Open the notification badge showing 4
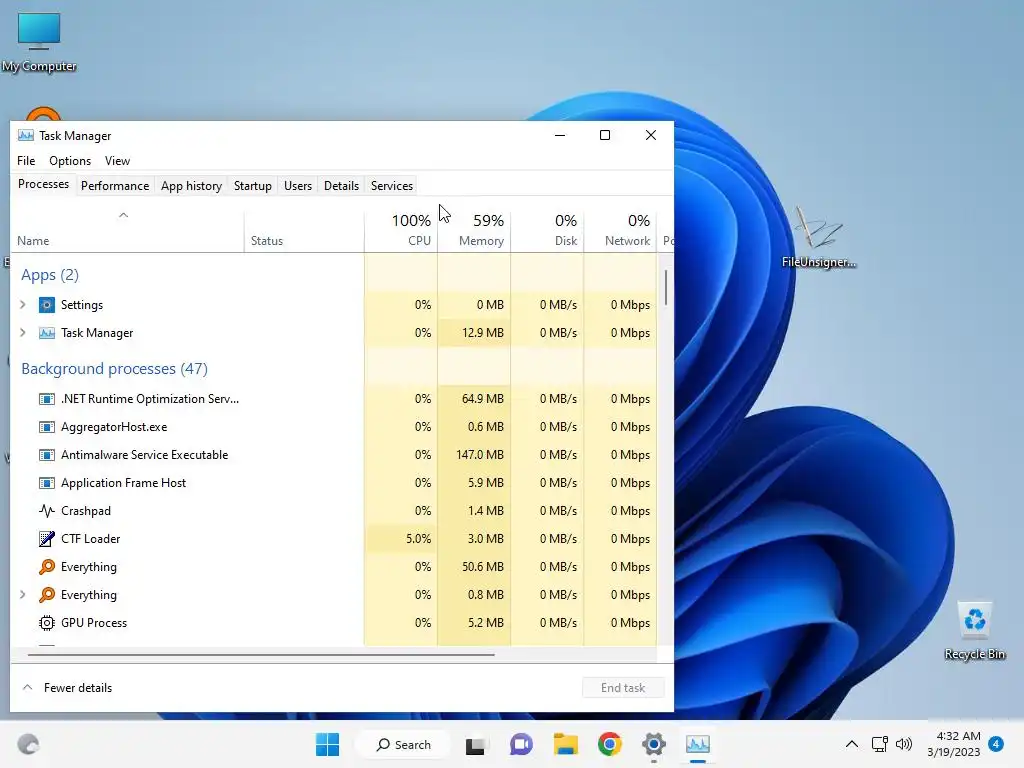Viewport: 1024px width, 768px height. pos(996,744)
